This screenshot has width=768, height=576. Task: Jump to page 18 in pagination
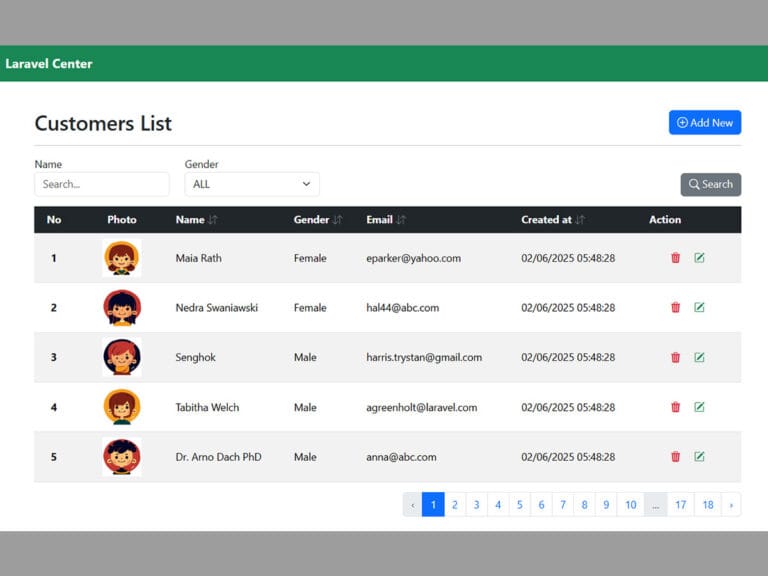(x=708, y=505)
